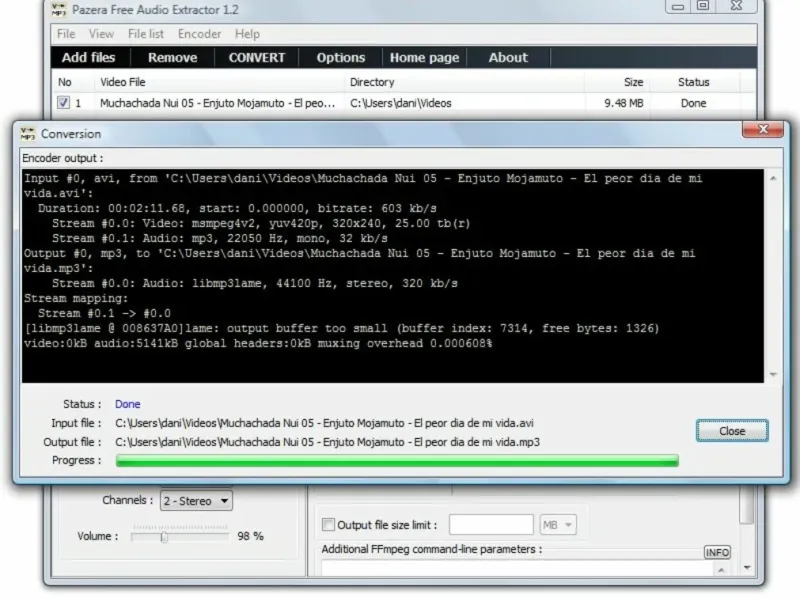Click the encoder output scrollbar down arrow
The image size is (800, 600).
[x=773, y=375]
